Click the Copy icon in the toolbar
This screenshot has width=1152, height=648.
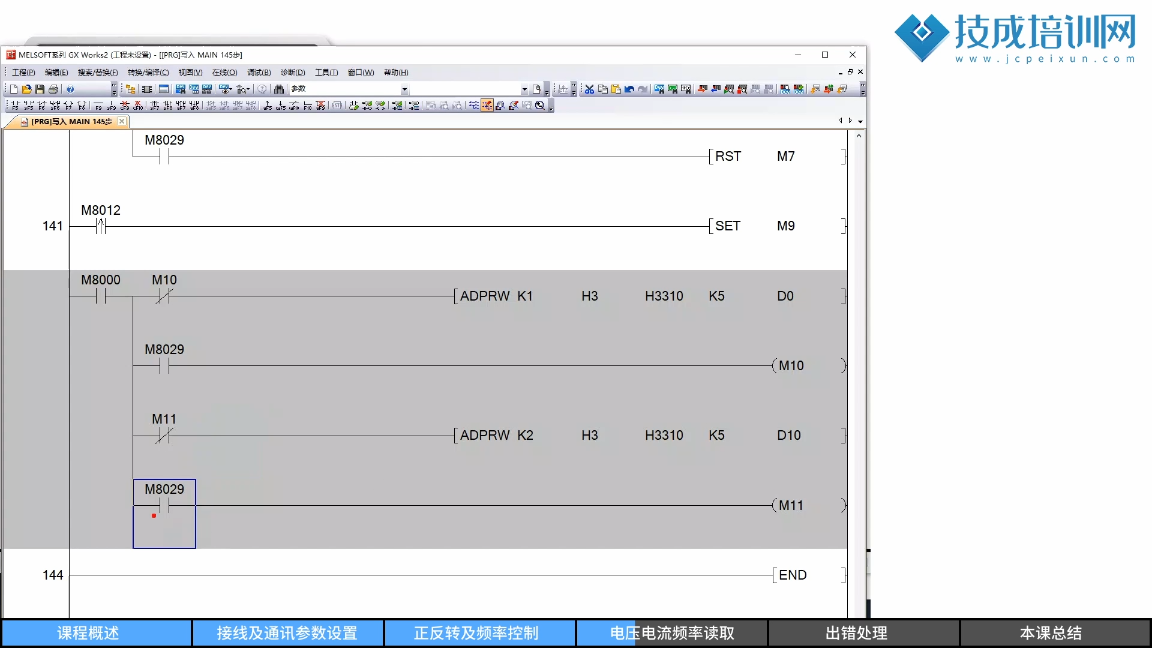(602, 89)
